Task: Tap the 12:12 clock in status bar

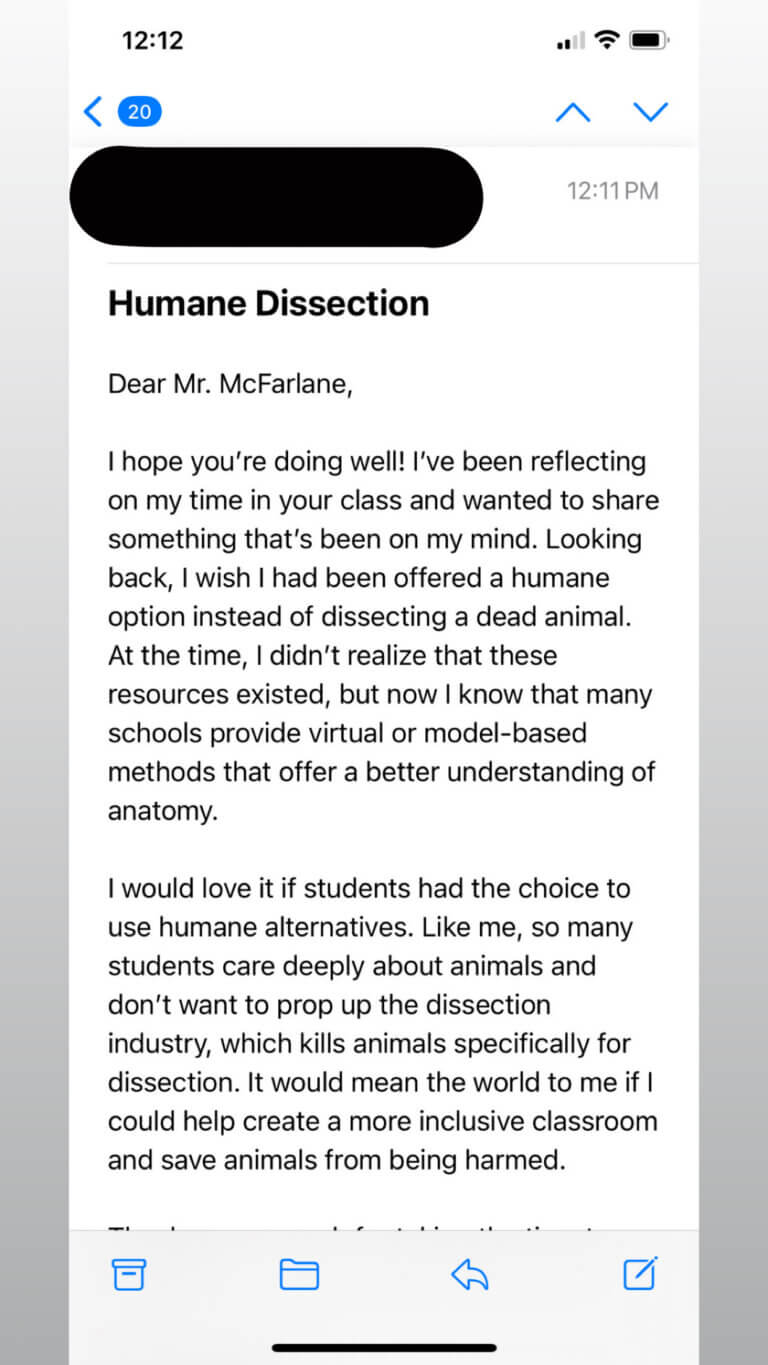Action: click(152, 41)
